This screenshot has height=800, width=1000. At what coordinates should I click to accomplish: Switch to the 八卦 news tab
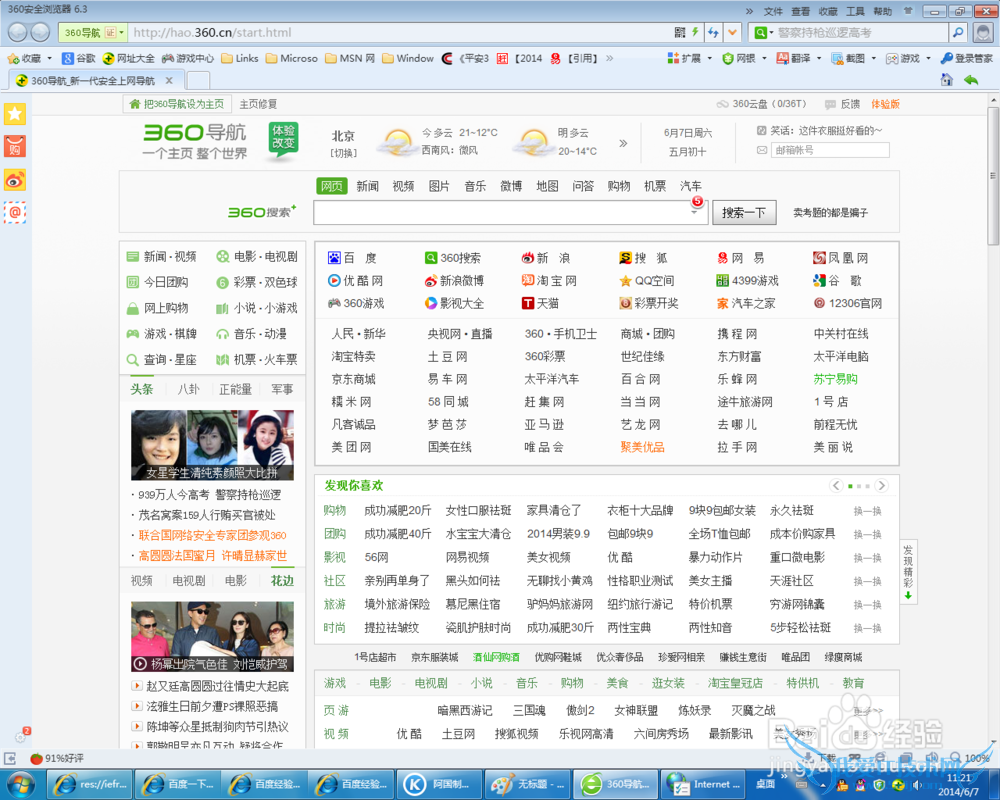click(x=188, y=389)
